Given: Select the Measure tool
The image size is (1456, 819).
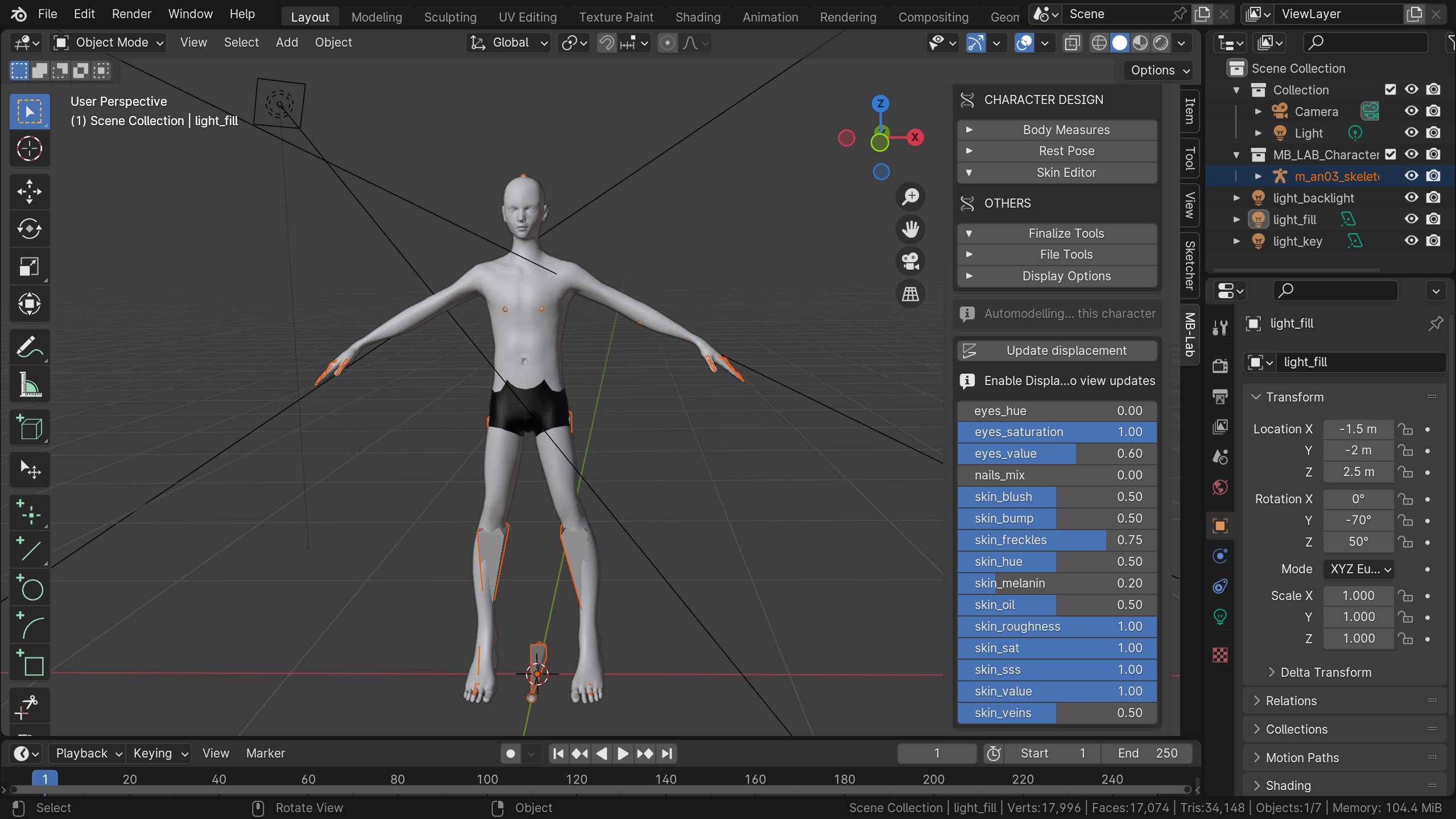Looking at the screenshot, I should [30, 385].
